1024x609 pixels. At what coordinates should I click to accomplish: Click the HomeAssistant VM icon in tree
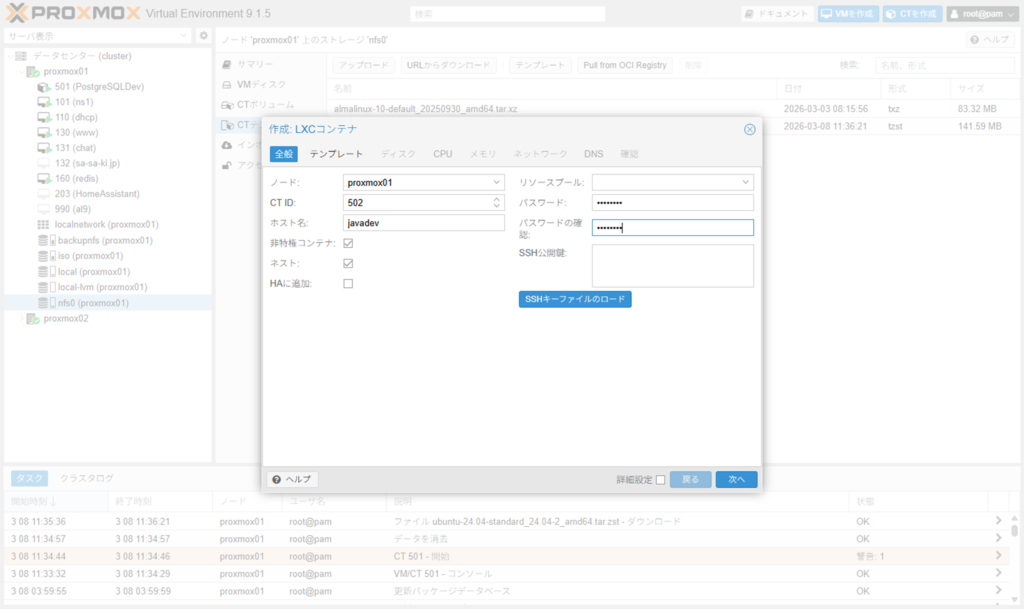(45, 194)
